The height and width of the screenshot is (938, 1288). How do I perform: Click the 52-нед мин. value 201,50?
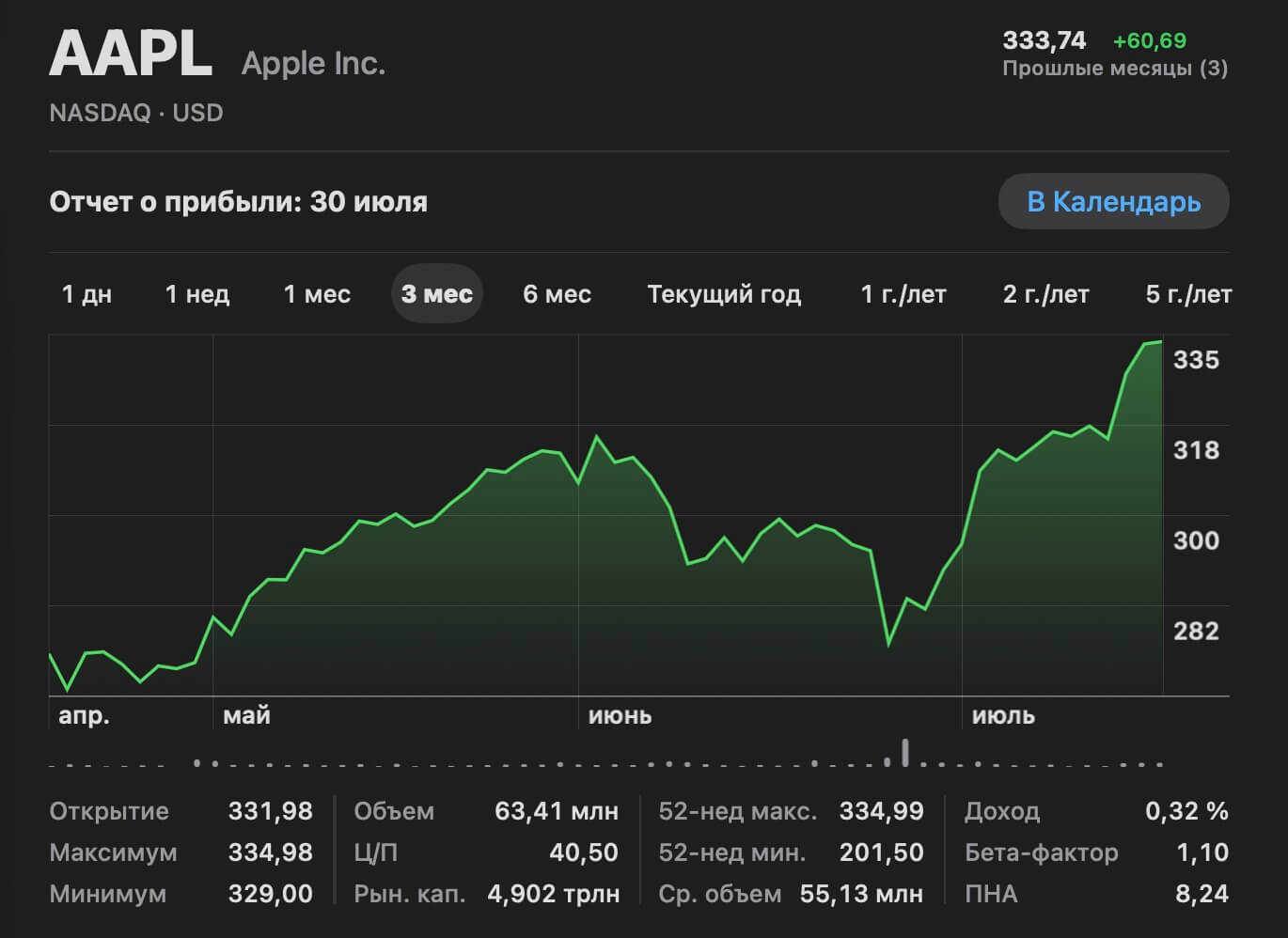[881, 852]
